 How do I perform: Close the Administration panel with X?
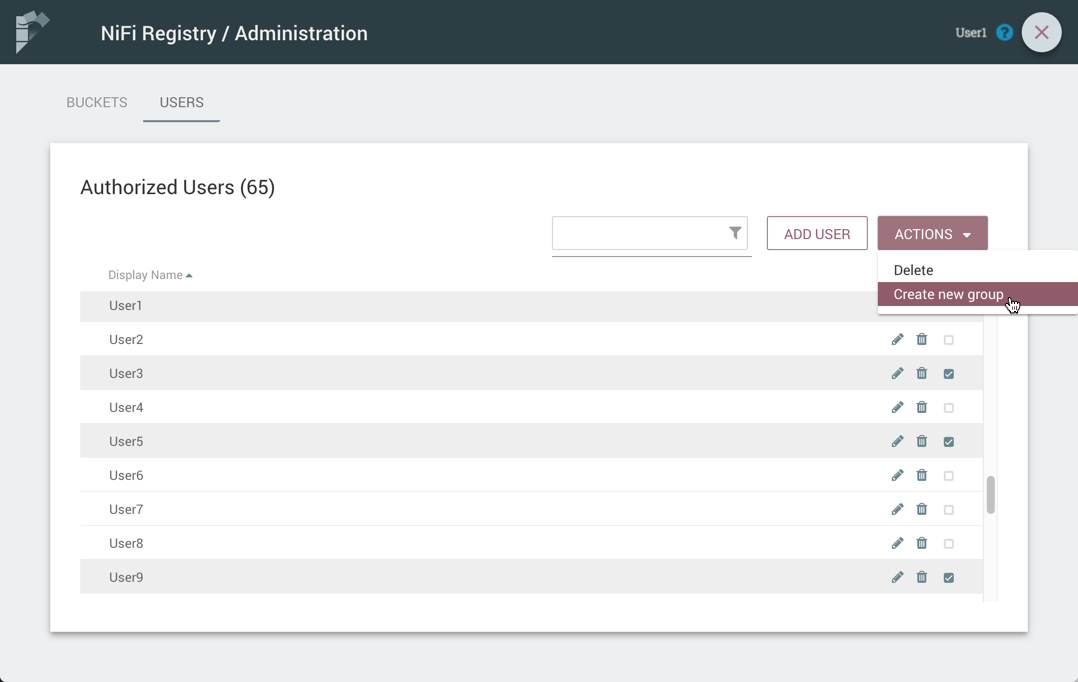[1041, 33]
